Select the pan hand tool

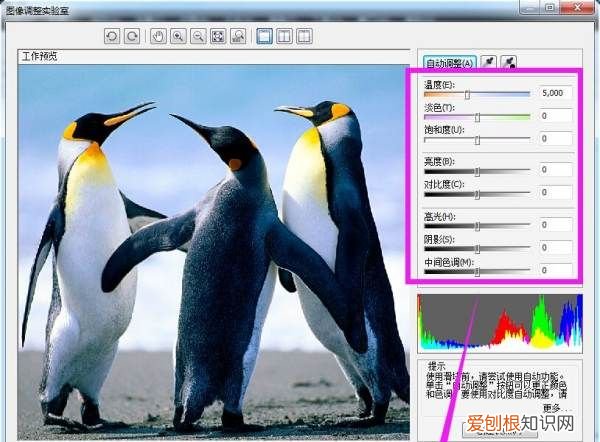click(x=159, y=37)
